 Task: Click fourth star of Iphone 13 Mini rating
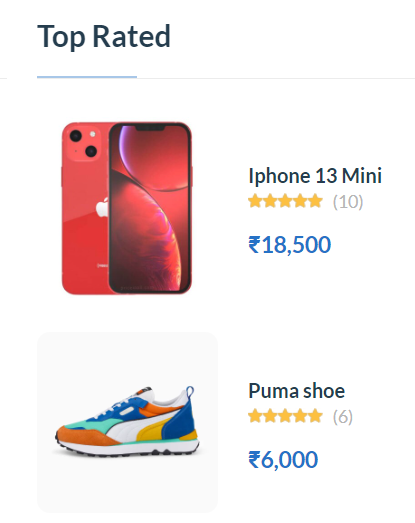click(300, 201)
